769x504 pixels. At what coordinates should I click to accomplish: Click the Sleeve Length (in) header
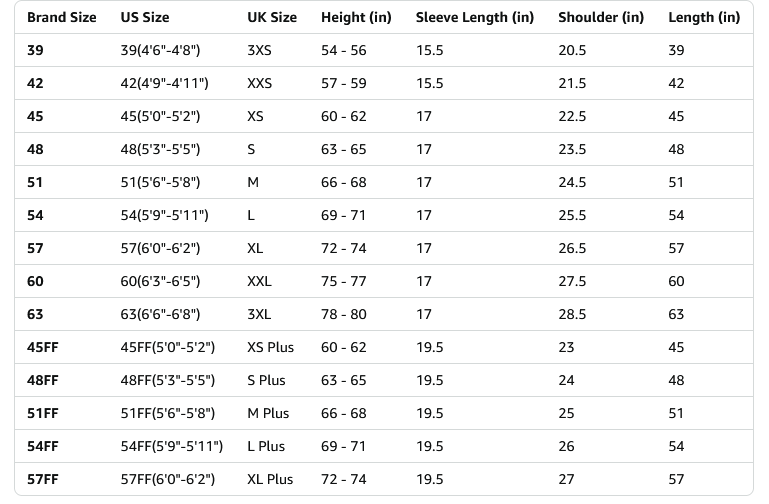tap(475, 18)
